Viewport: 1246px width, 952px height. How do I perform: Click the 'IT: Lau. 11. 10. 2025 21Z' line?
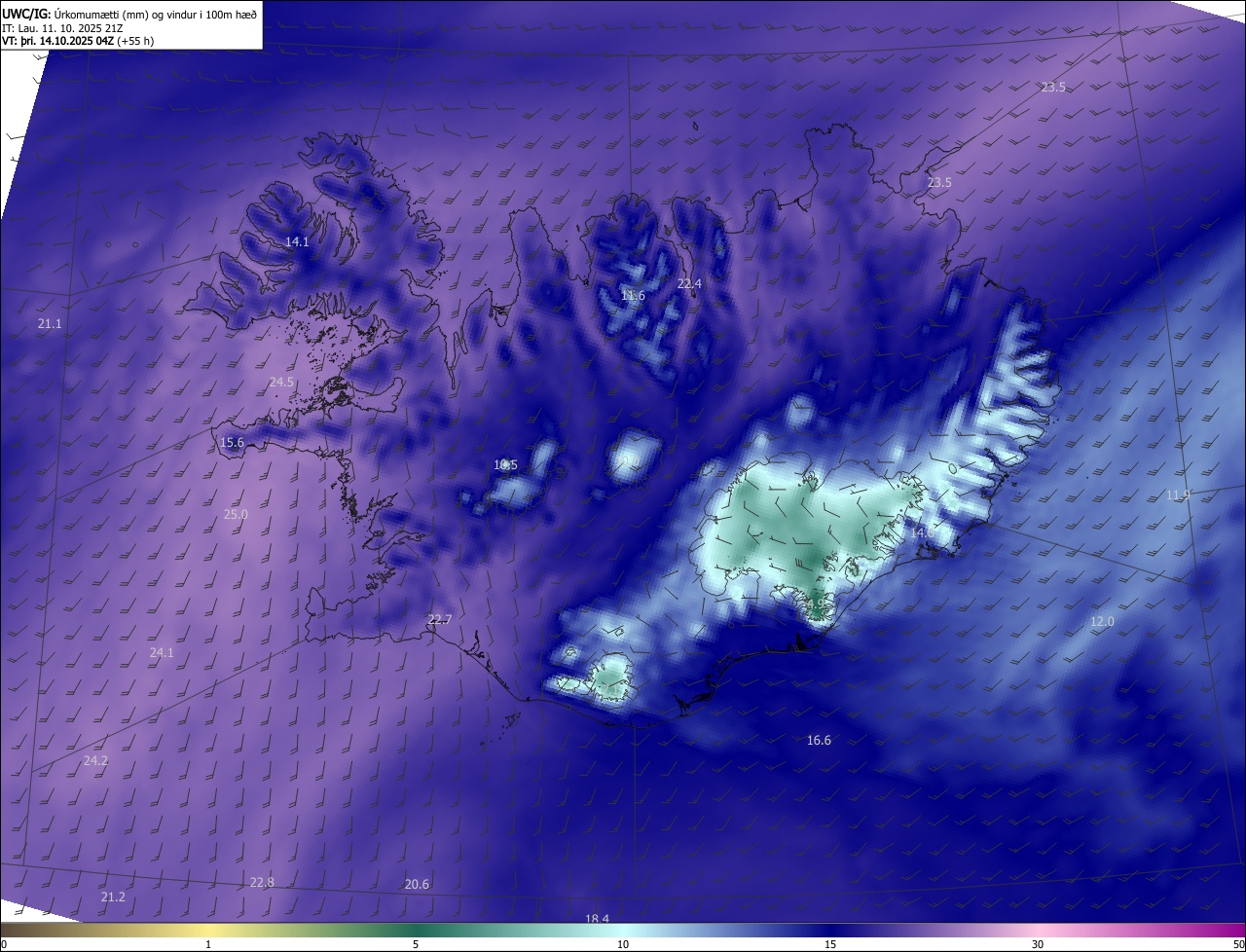pos(63,27)
